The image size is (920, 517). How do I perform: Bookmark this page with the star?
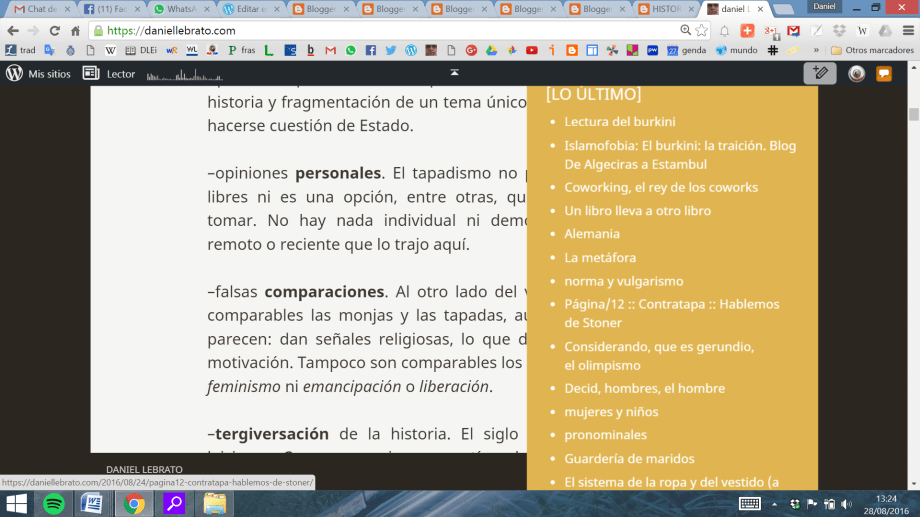[x=702, y=31]
